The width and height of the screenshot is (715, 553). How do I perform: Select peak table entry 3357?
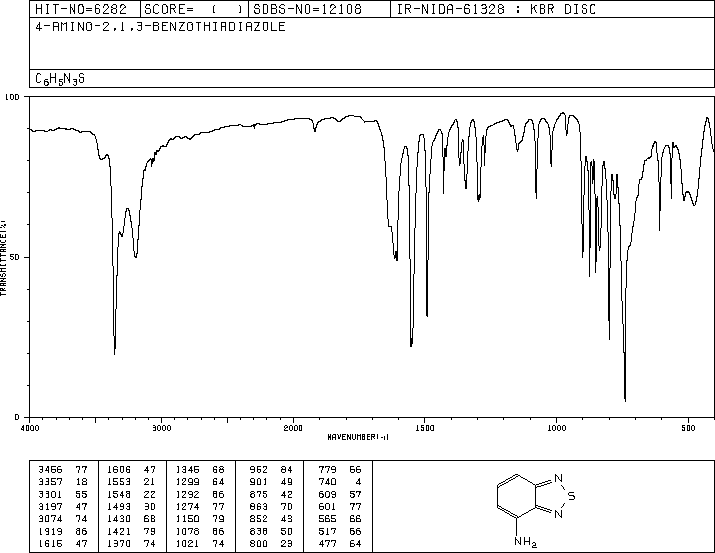(63, 482)
